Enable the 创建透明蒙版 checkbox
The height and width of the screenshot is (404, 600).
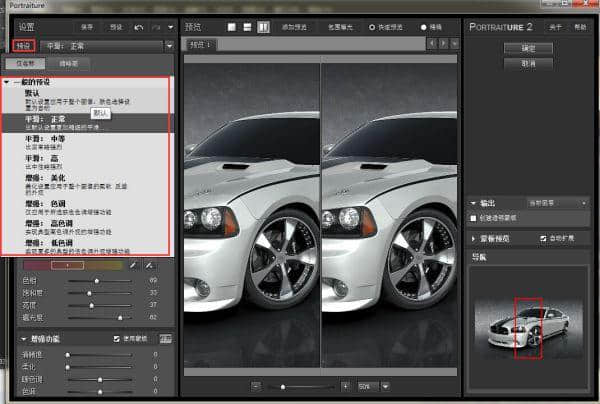[474, 217]
